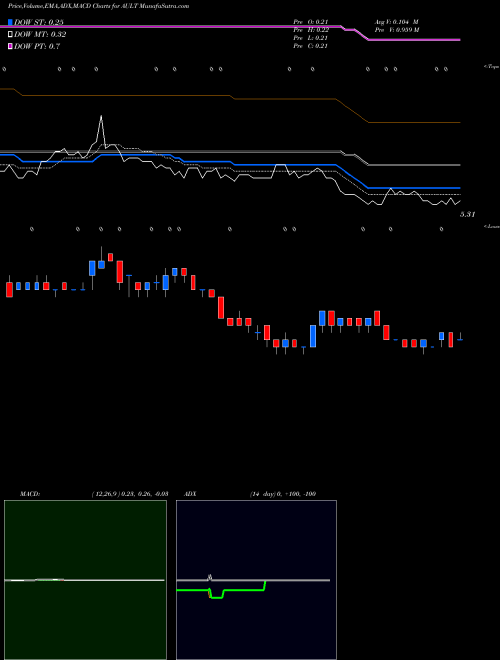
Task: Click the 'Pre C: 0.21' value
Action: pyautogui.click(x=311, y=46)
